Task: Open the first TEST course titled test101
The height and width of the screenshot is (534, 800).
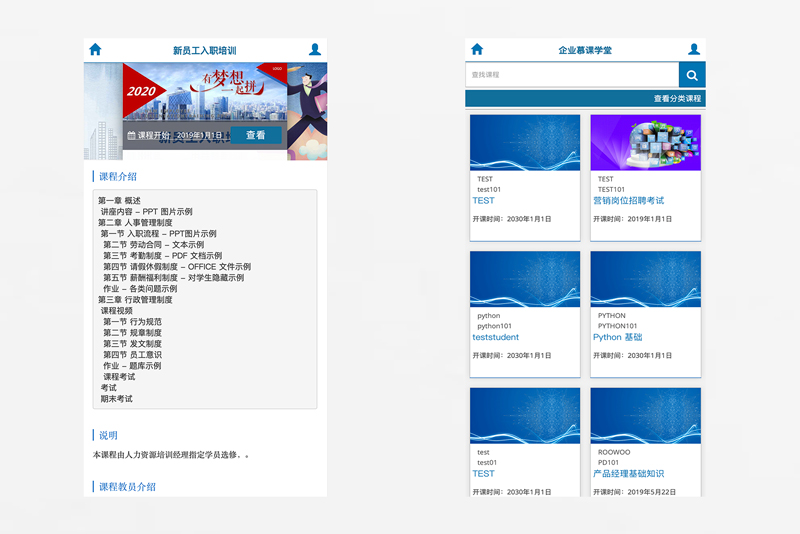Action: coord(483,200)
